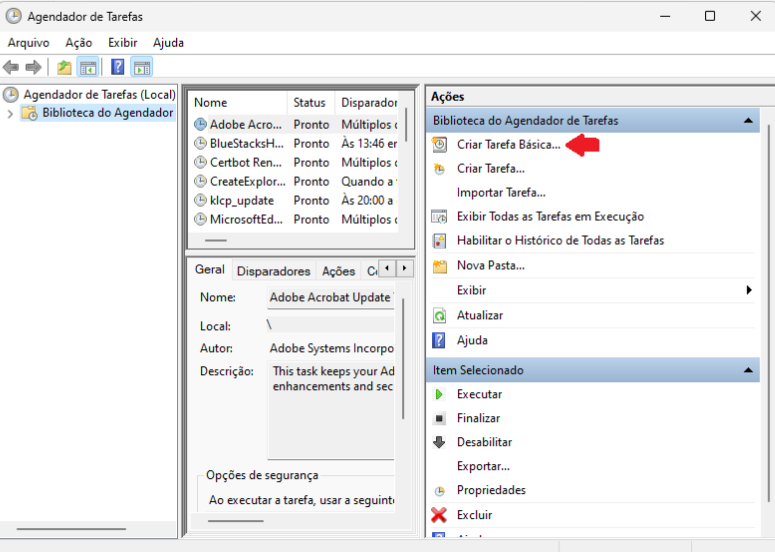Click the Às 13:46 trigger cell
This screenshot has height=552, width=775.
click(x=369, y=144)
